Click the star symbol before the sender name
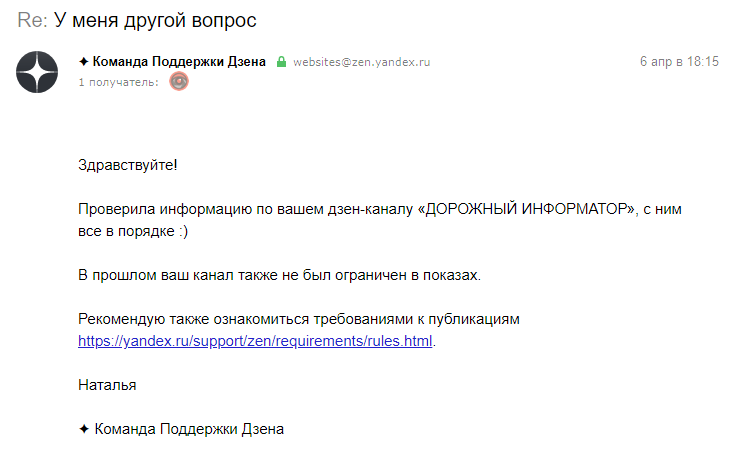Image resolution: width=739 pixels, height=476 pixels. click(x=84, y=62)
